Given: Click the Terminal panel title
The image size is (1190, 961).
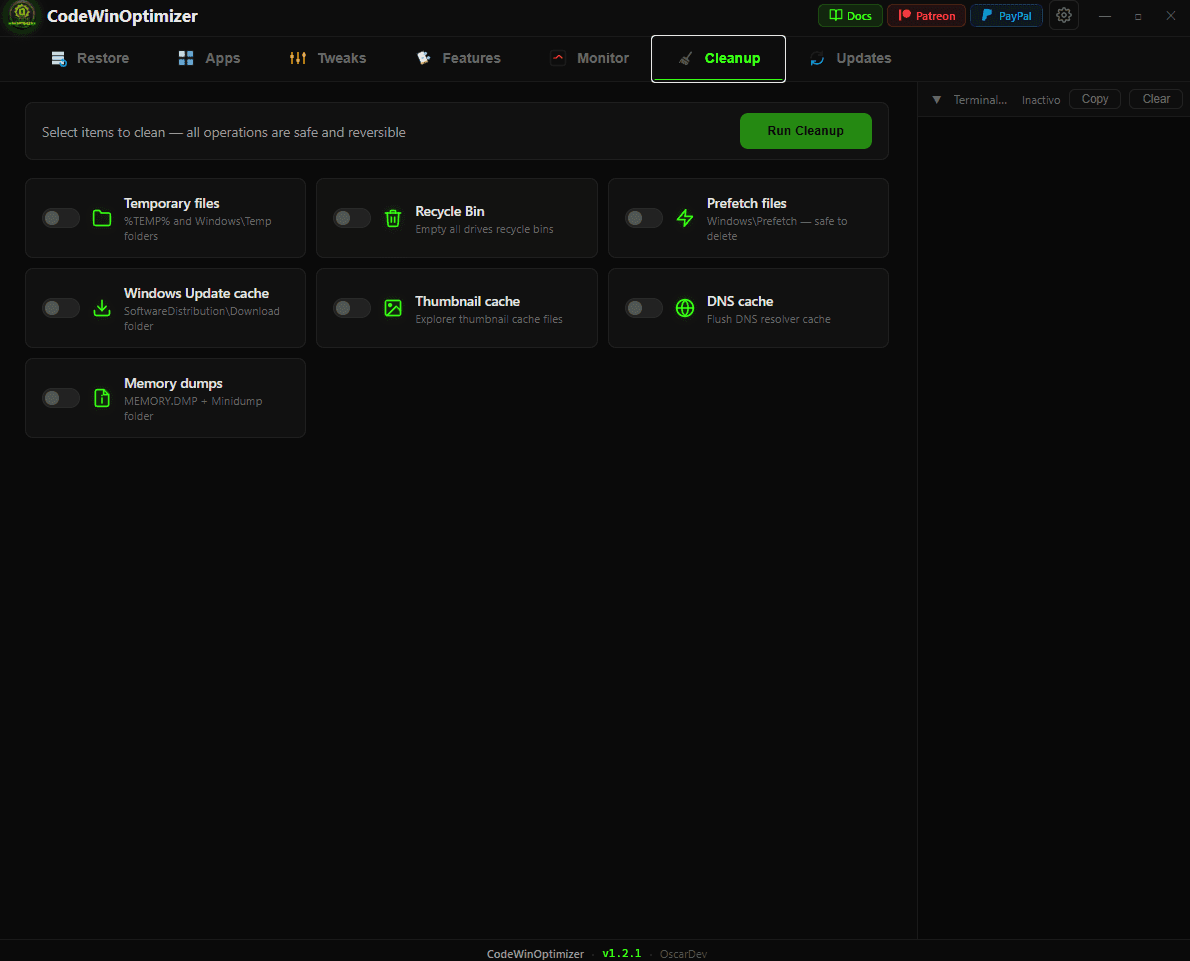Looking at the screenshot, I should [980, 99].
